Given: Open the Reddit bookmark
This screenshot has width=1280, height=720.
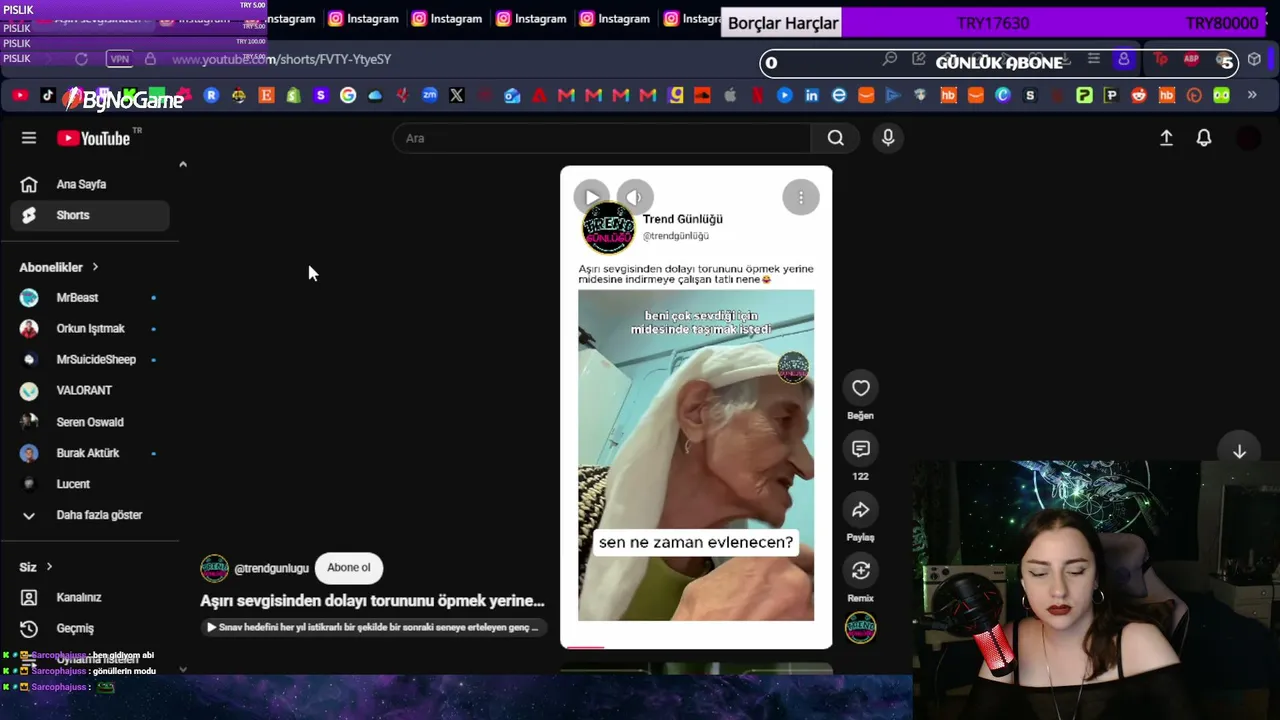Looking at the screenshot, I should [1139, 95].
